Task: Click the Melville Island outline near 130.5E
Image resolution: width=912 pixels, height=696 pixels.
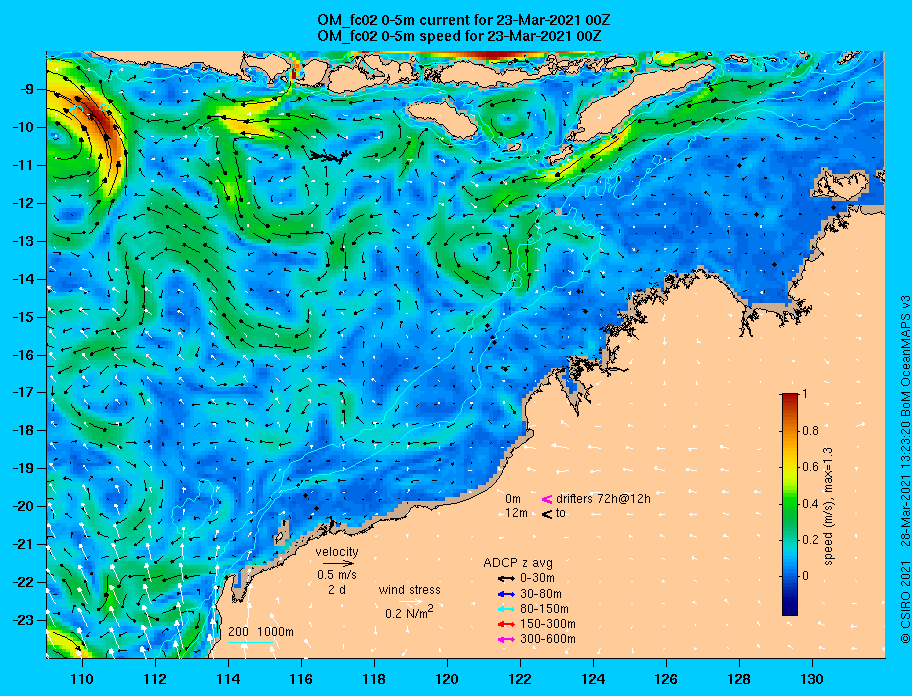Action: (840, 184)
